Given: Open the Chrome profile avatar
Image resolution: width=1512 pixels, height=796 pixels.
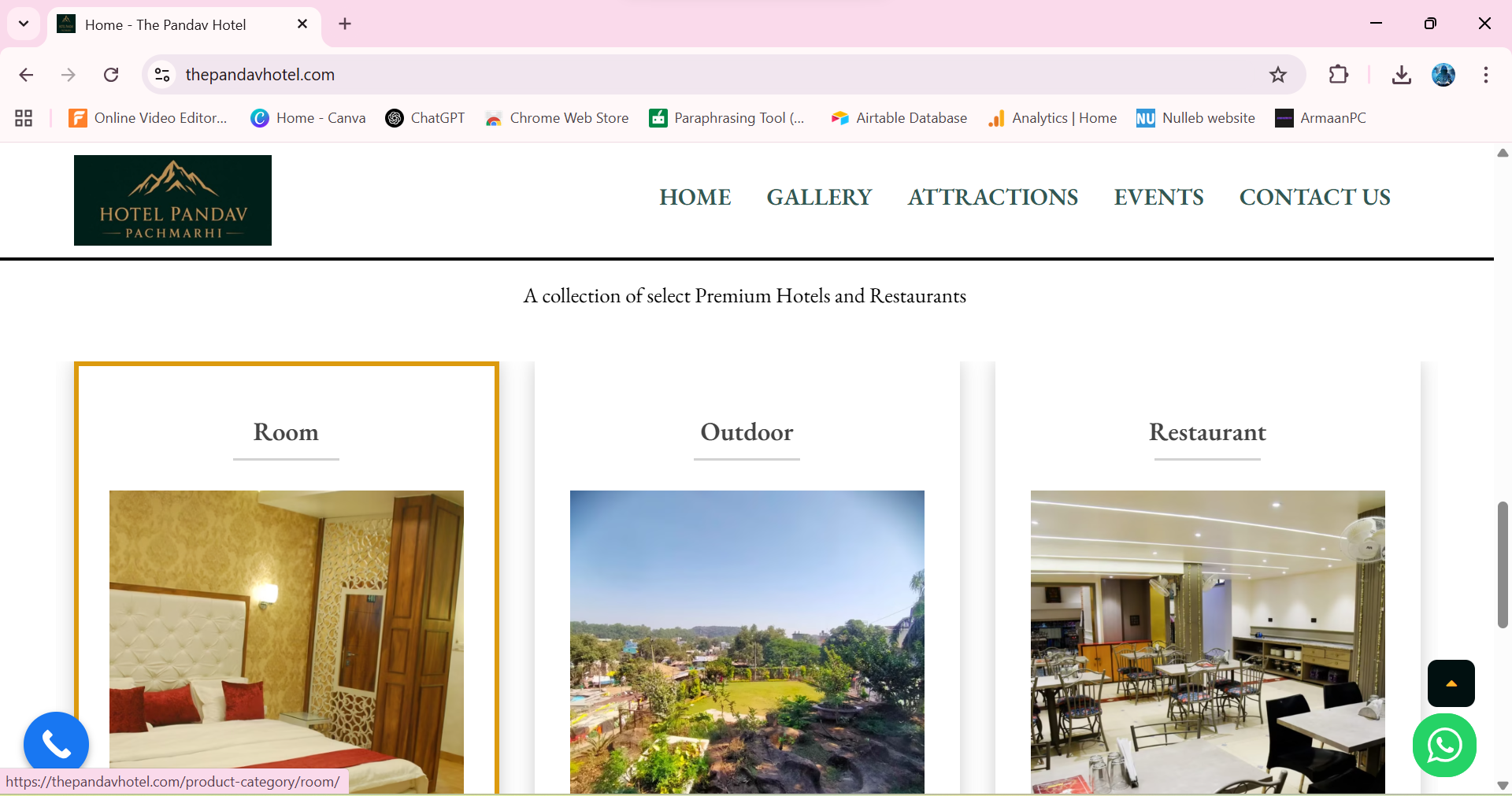Looking at the screenshot, I should (x=1443, y=75).
